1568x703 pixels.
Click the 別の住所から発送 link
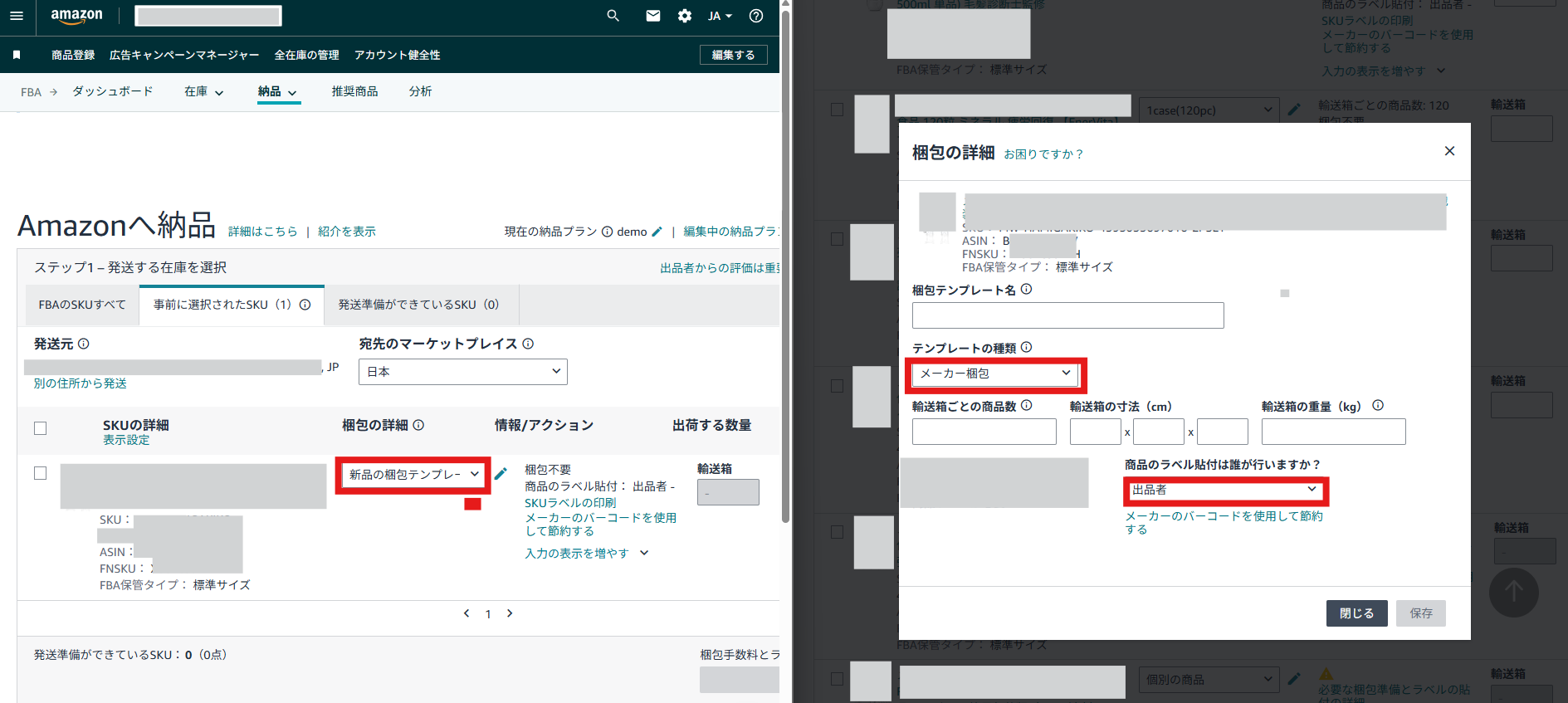click(x=81, y=383)
